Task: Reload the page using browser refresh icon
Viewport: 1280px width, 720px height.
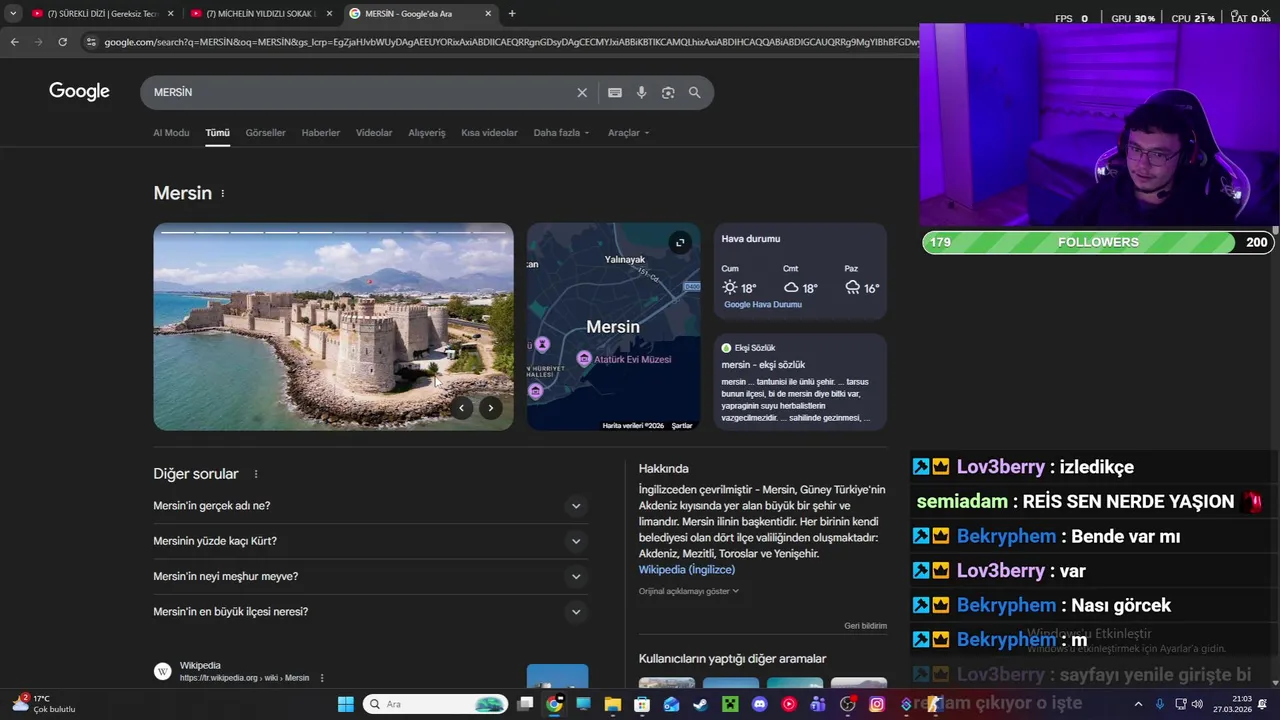Action: click(62, 42)
